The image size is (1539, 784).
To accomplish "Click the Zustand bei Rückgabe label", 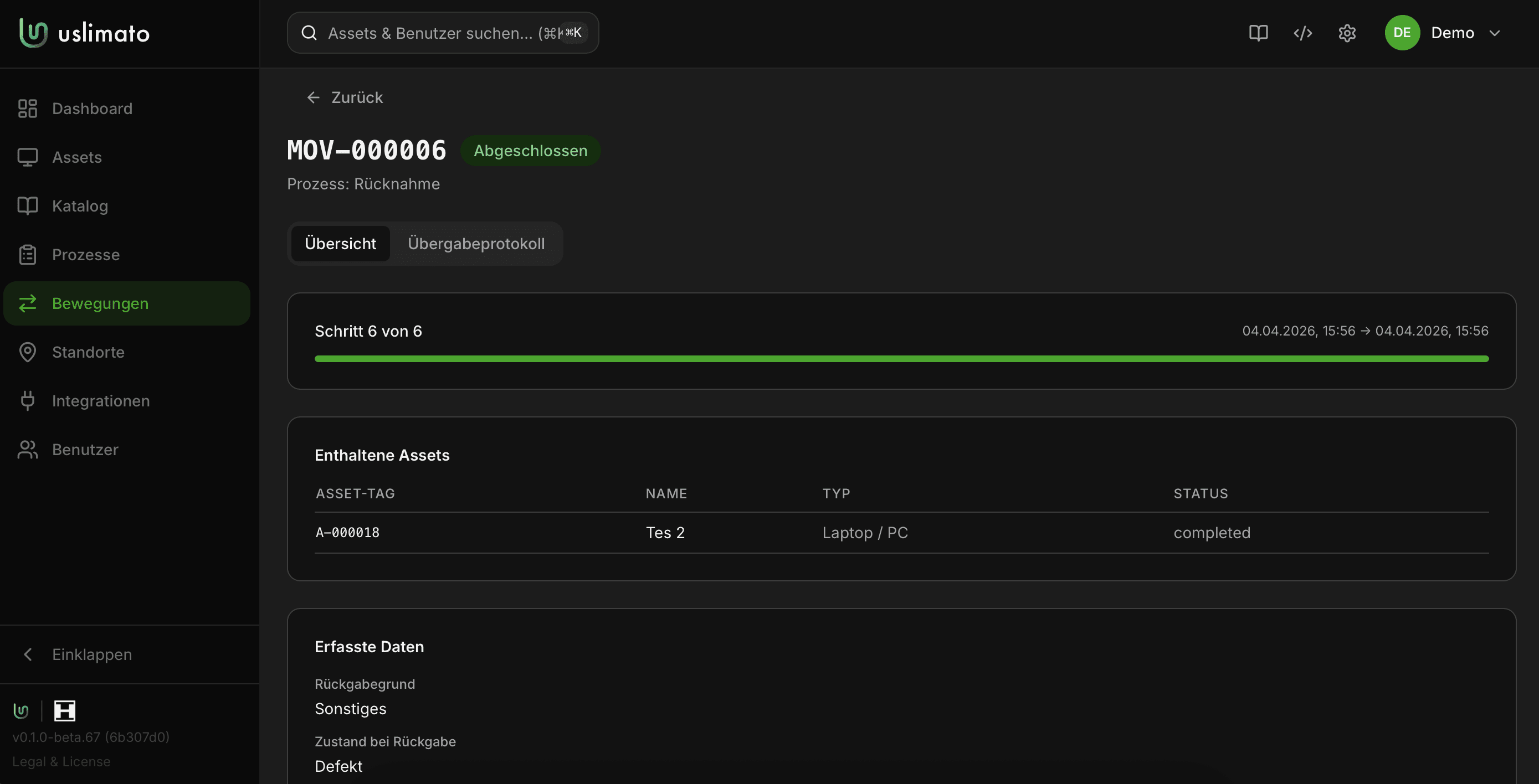I will 384,741.
